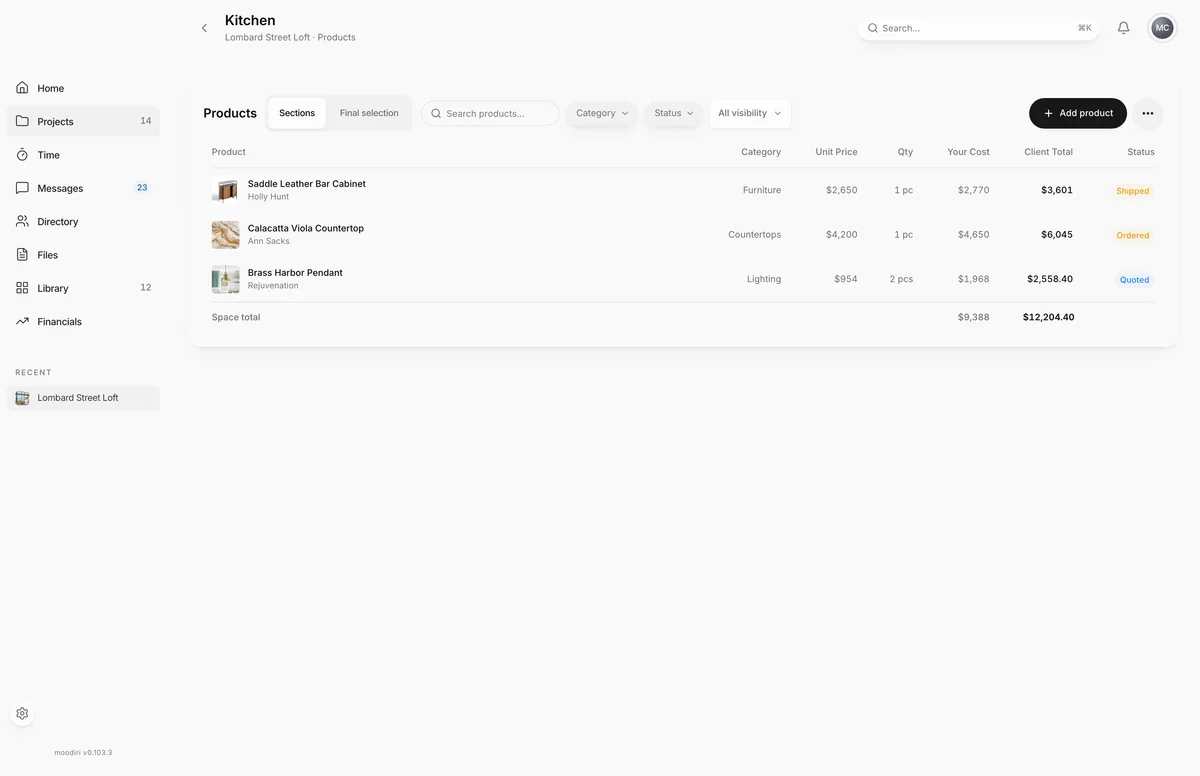Click the Holly Hunt vendor name

pos(268,197)
